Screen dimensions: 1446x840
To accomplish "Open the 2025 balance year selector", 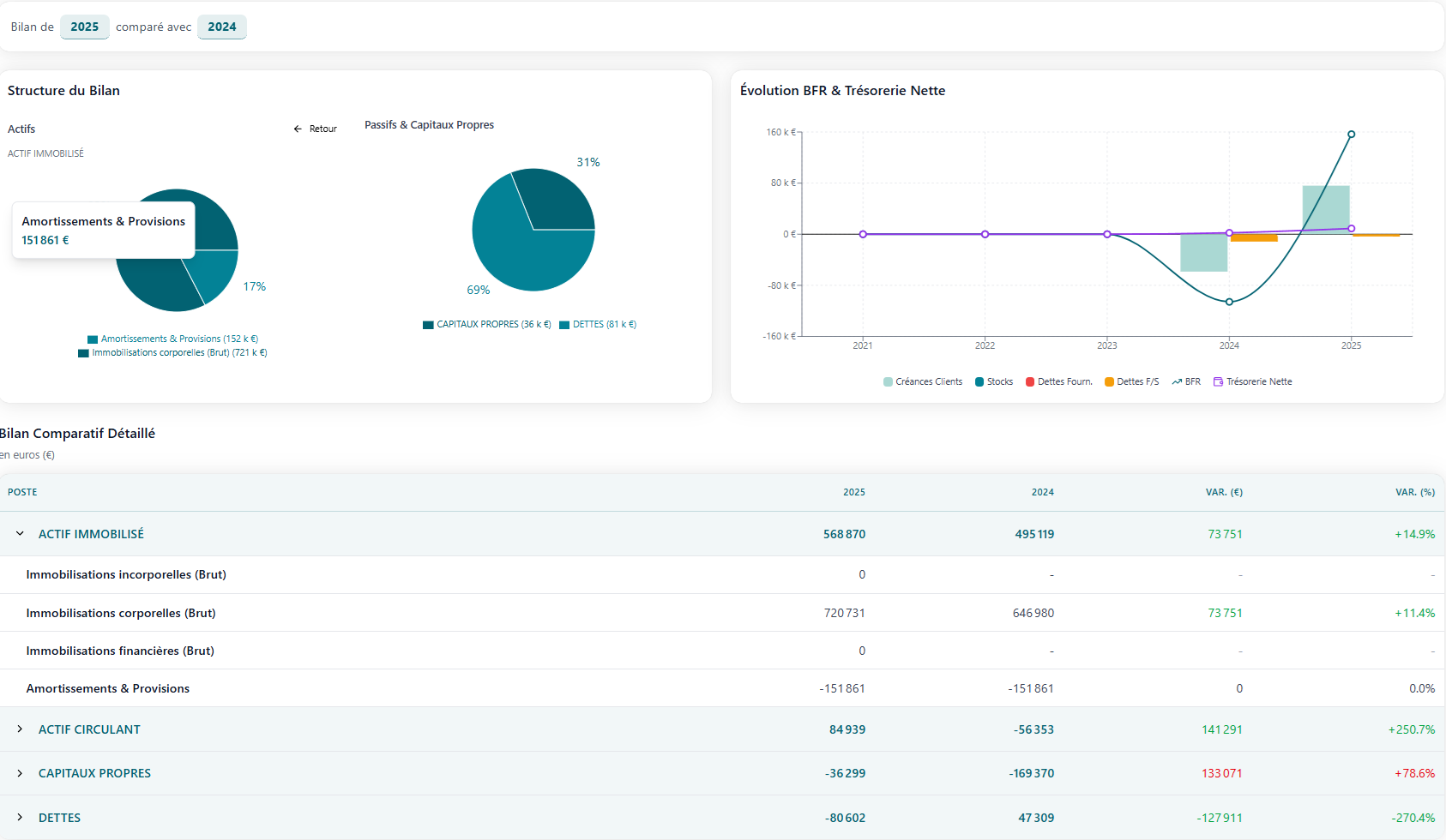I will [84, 27].
